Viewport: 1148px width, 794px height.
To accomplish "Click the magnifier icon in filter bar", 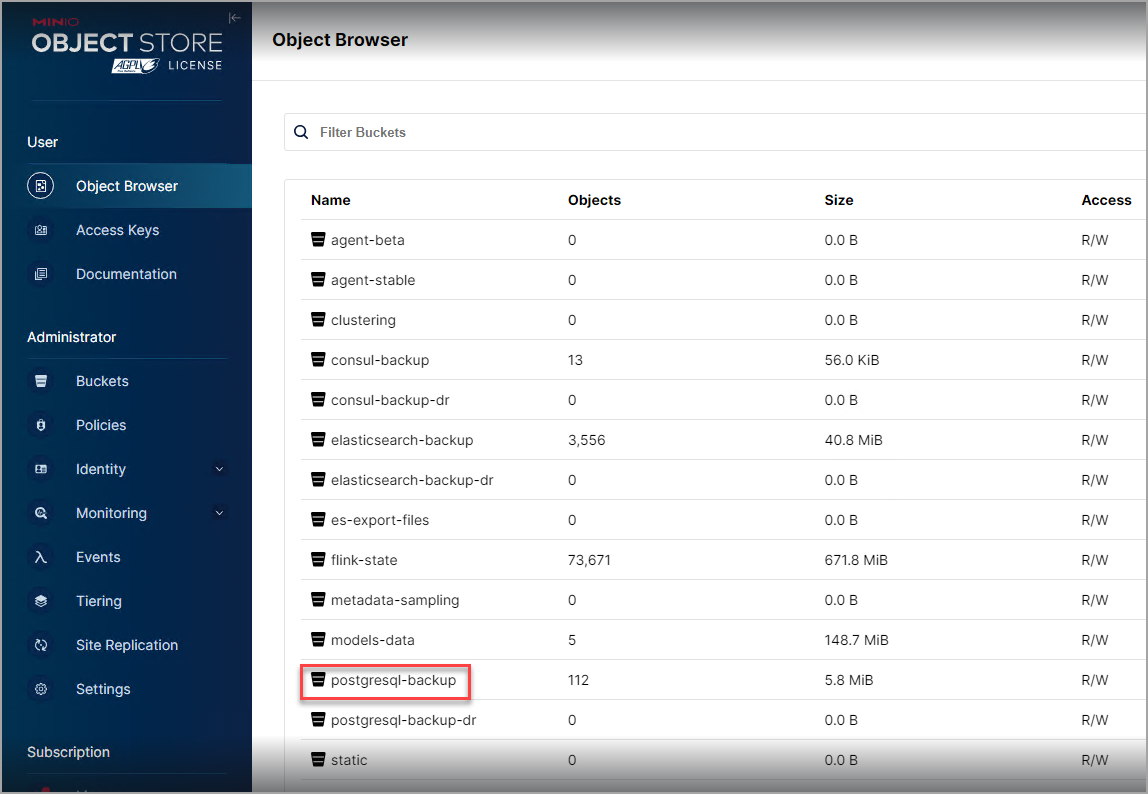I will (x=301, y=132).
